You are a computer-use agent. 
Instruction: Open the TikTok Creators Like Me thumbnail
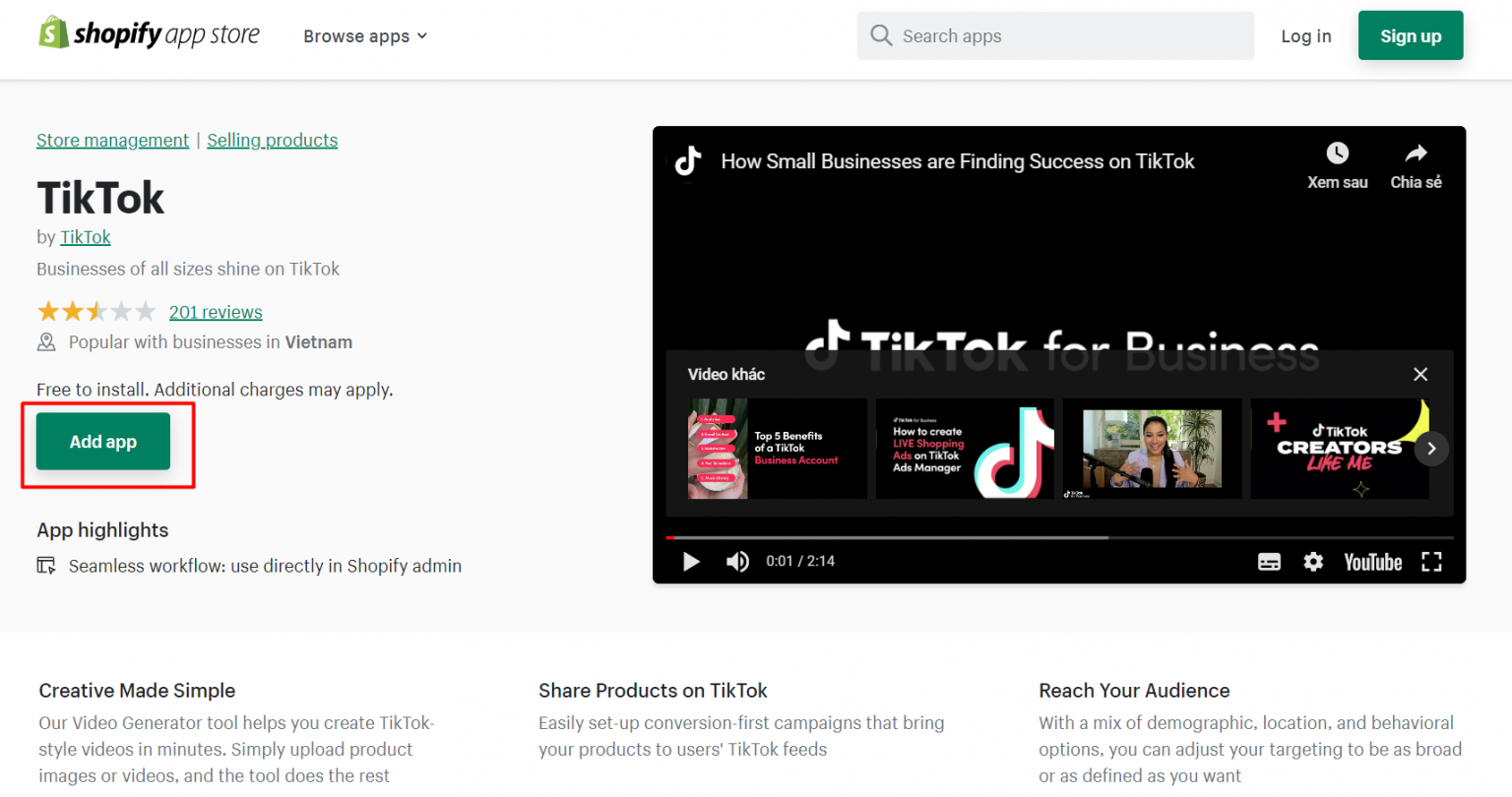click(1339, 449)
